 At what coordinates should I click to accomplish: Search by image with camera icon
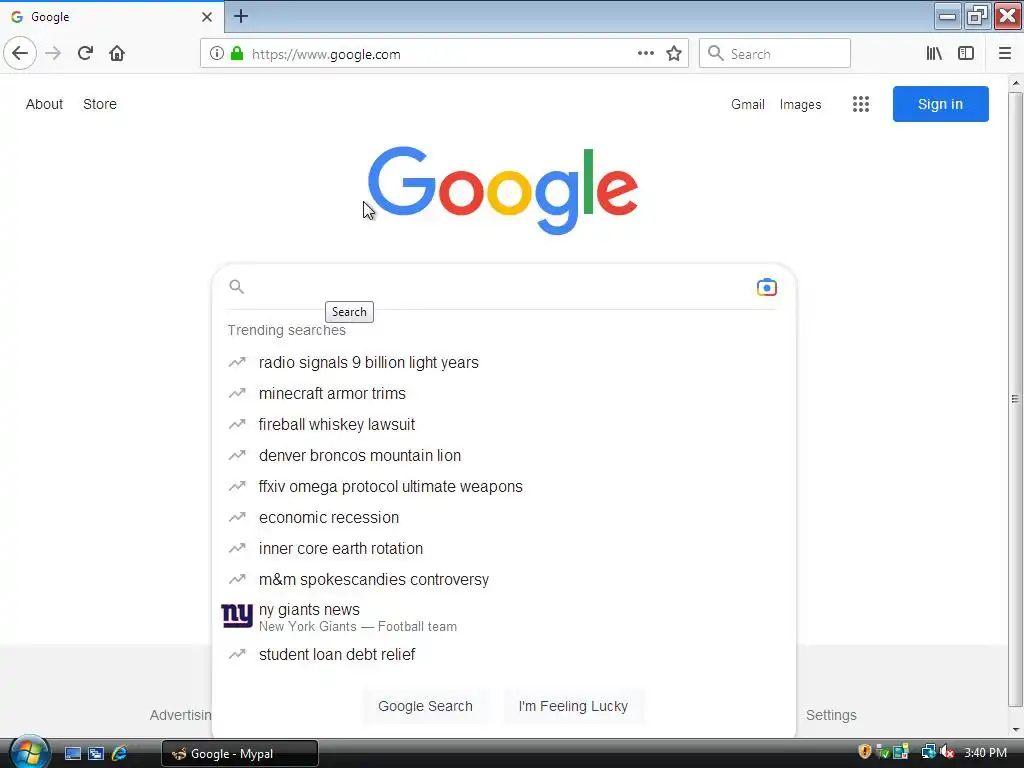coord(767,287)
